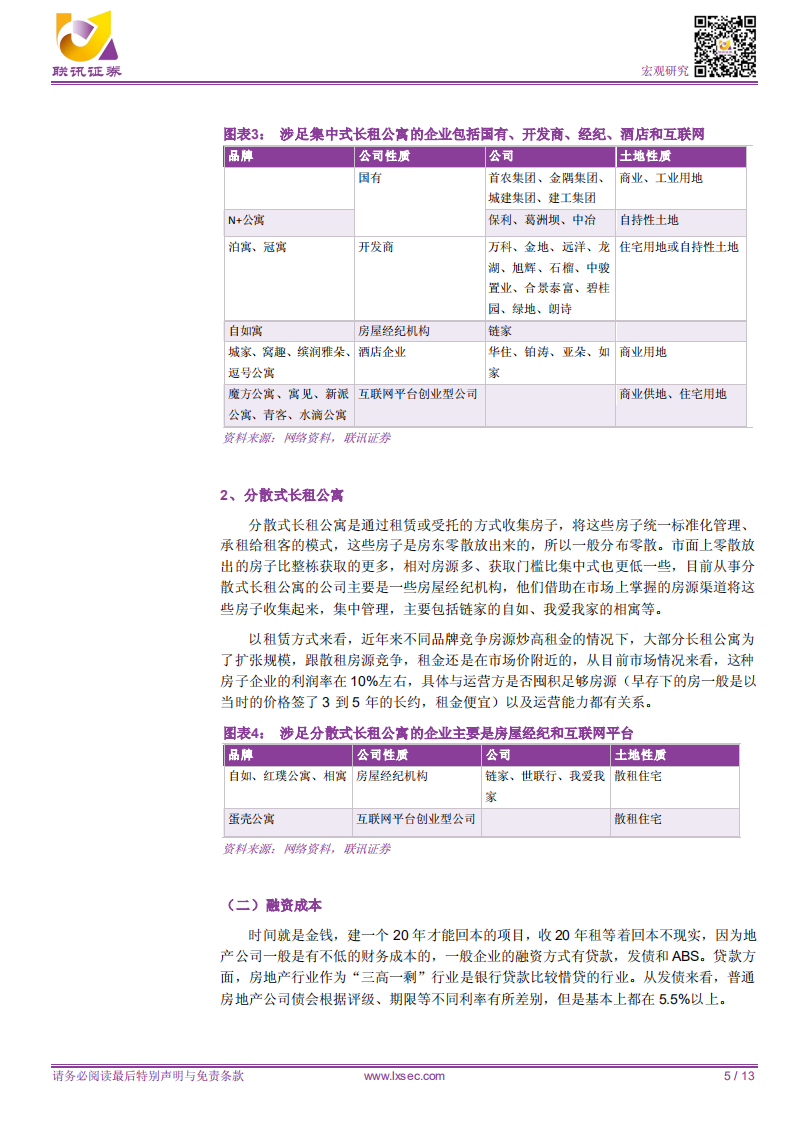Click the source note under table 4
The width and height of the screenshot is (793, 1122).
[306, 849]
